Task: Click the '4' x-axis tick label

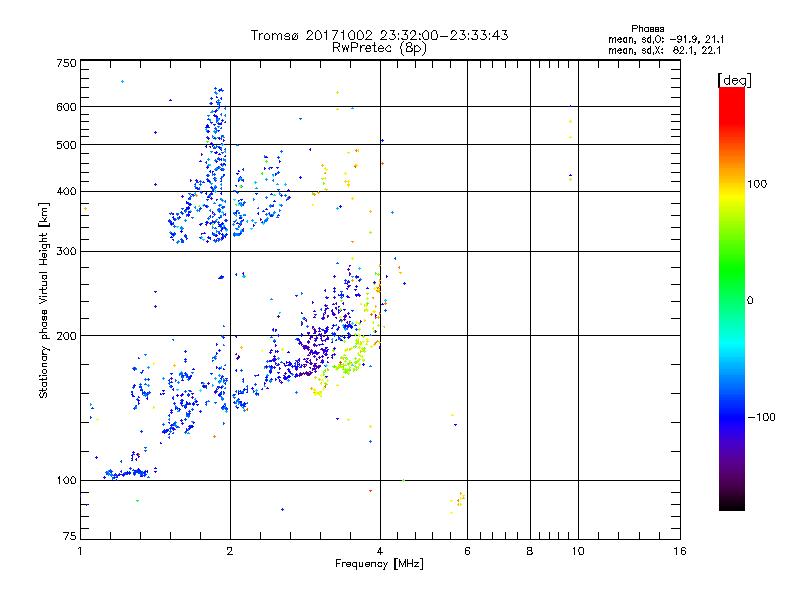Action: [380, 551]
